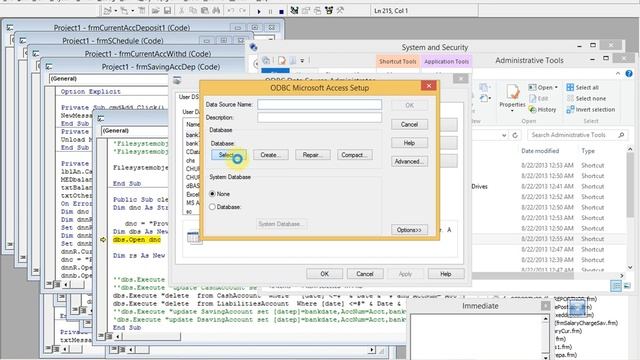
Task: Click the Add Form toolbar icon
Action: (124, 11)
